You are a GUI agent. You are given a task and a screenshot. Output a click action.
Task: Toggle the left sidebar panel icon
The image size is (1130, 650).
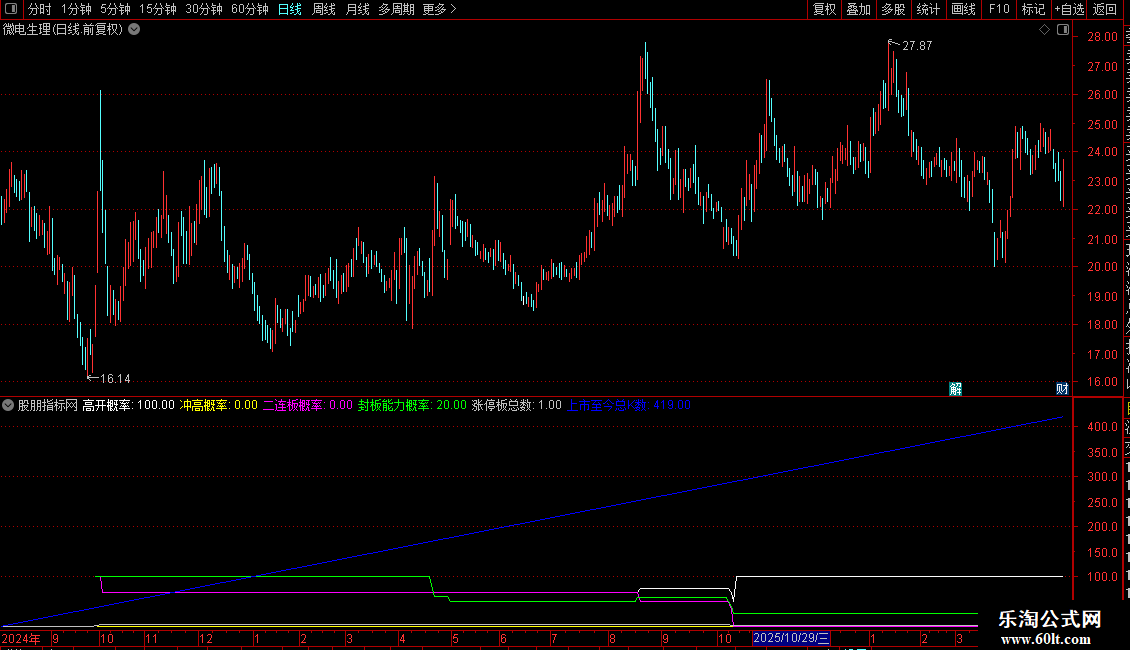pos(11,9)
